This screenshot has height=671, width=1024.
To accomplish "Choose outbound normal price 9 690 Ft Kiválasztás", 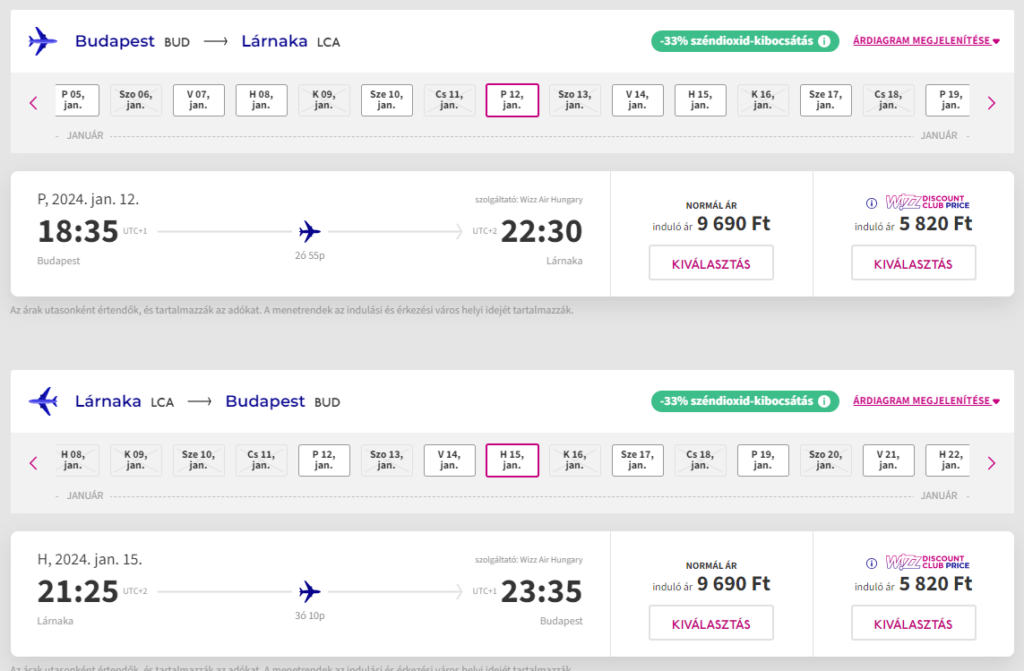I will point(711,263).
